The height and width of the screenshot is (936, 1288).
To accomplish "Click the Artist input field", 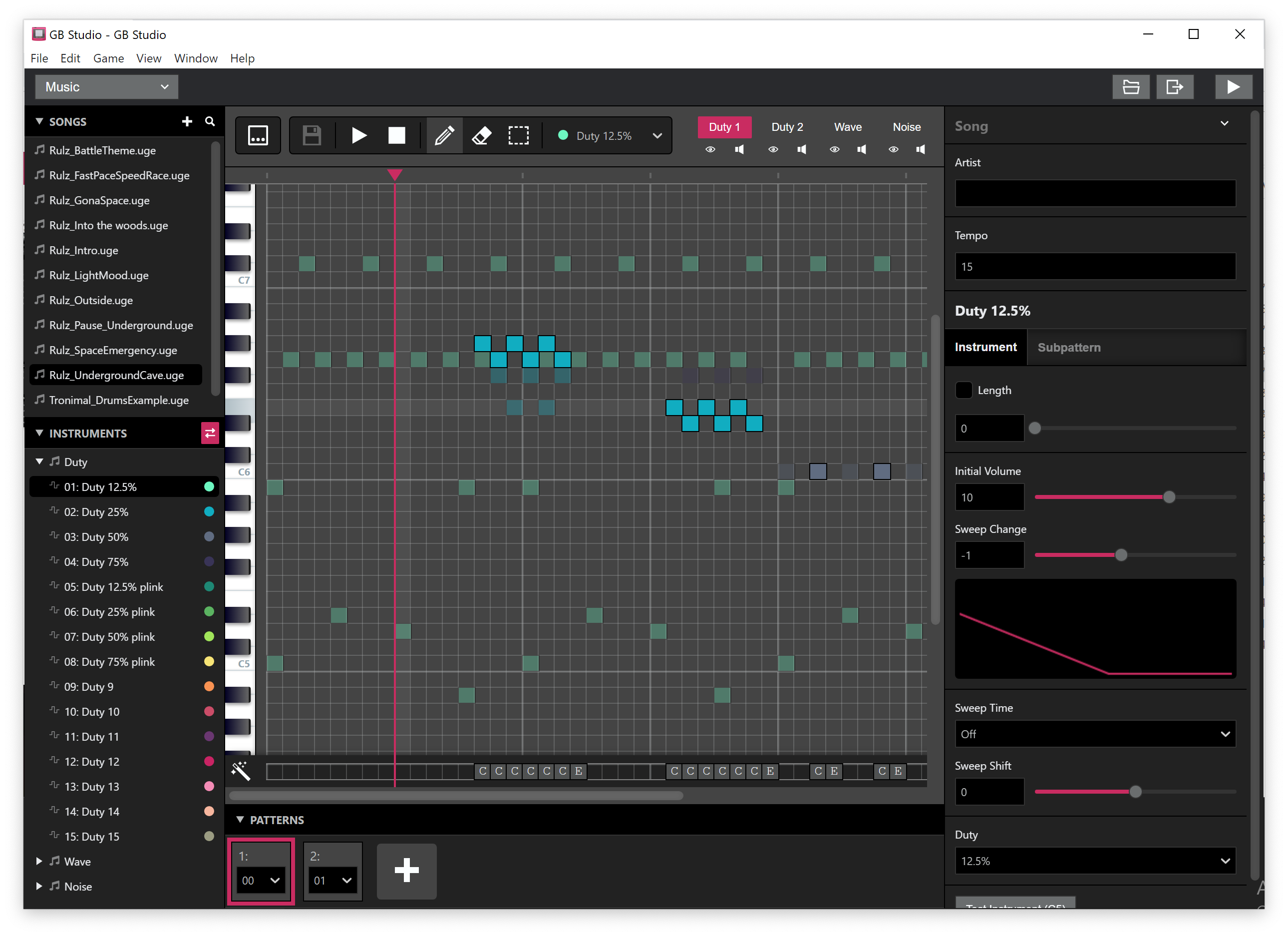I will pos(1095,193).
